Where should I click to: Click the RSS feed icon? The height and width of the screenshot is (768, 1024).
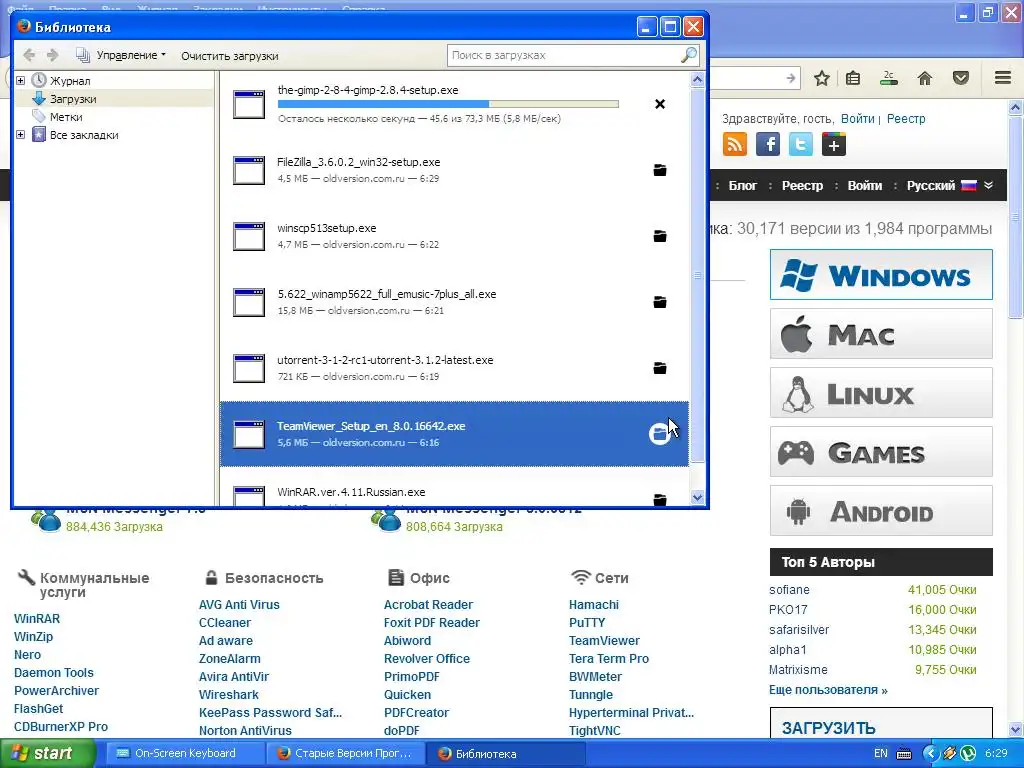[735, 144]
